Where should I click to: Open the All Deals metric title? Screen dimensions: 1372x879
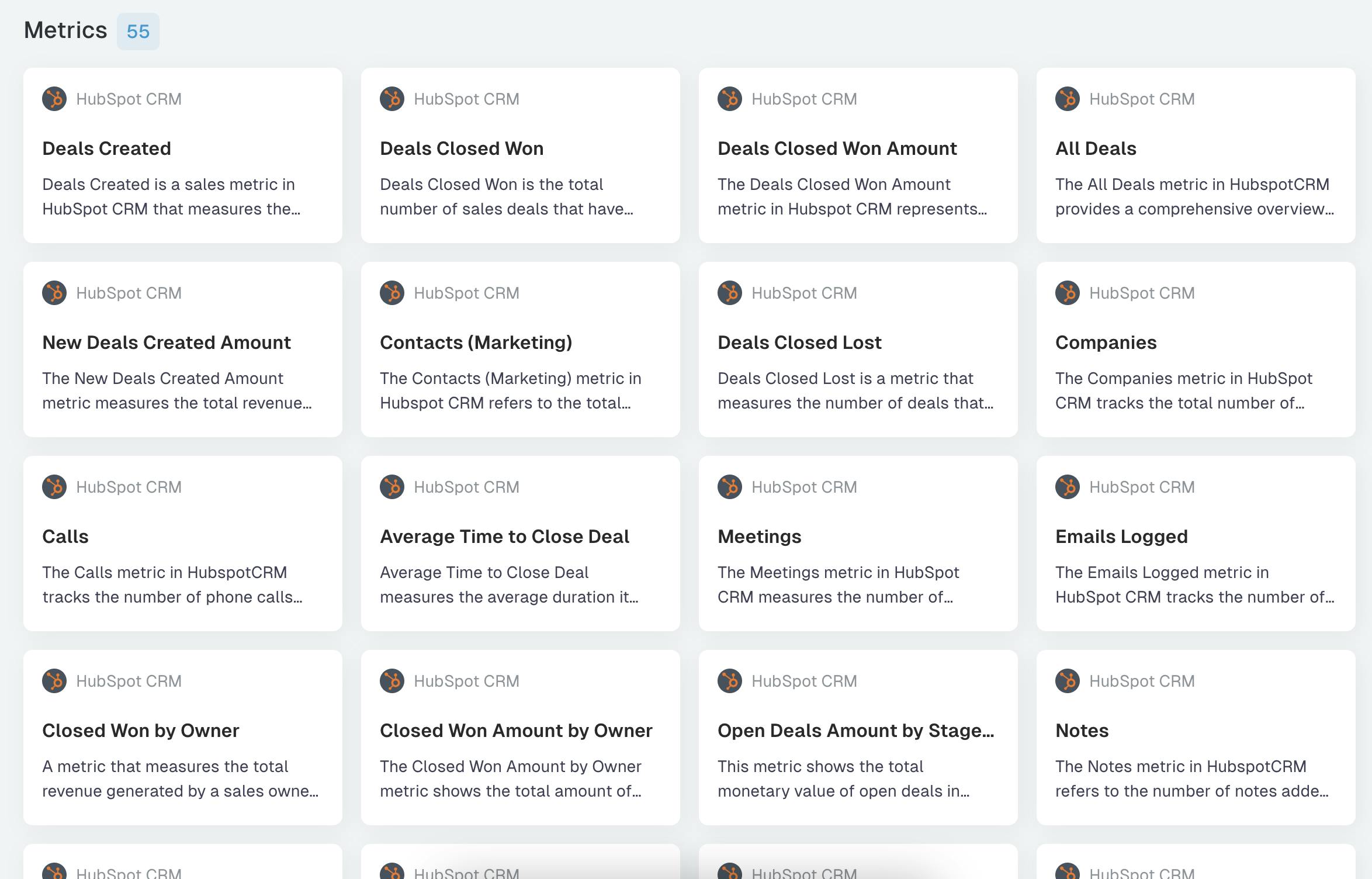[x=1096, y=148]
